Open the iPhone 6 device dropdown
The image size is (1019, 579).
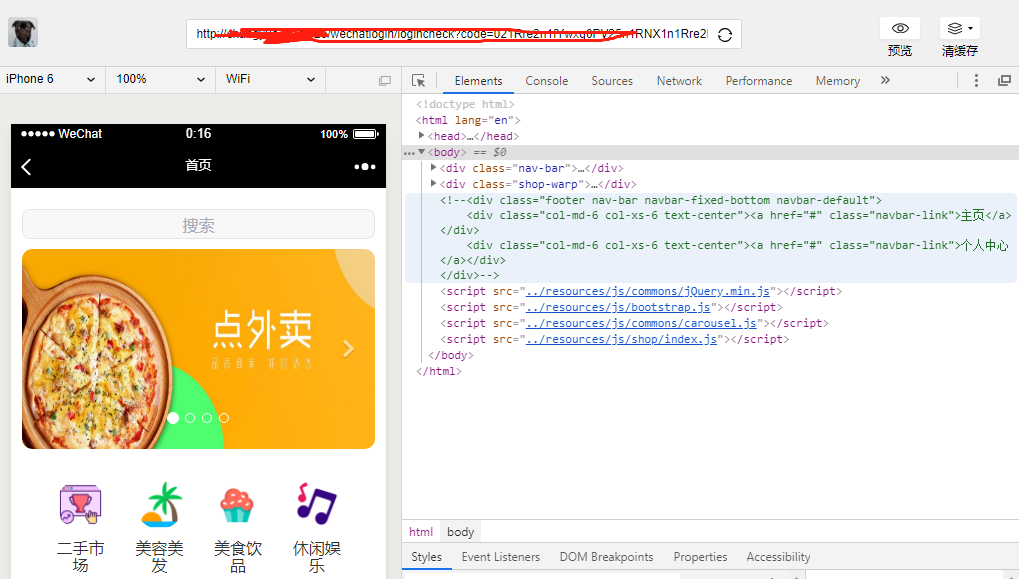51,79
